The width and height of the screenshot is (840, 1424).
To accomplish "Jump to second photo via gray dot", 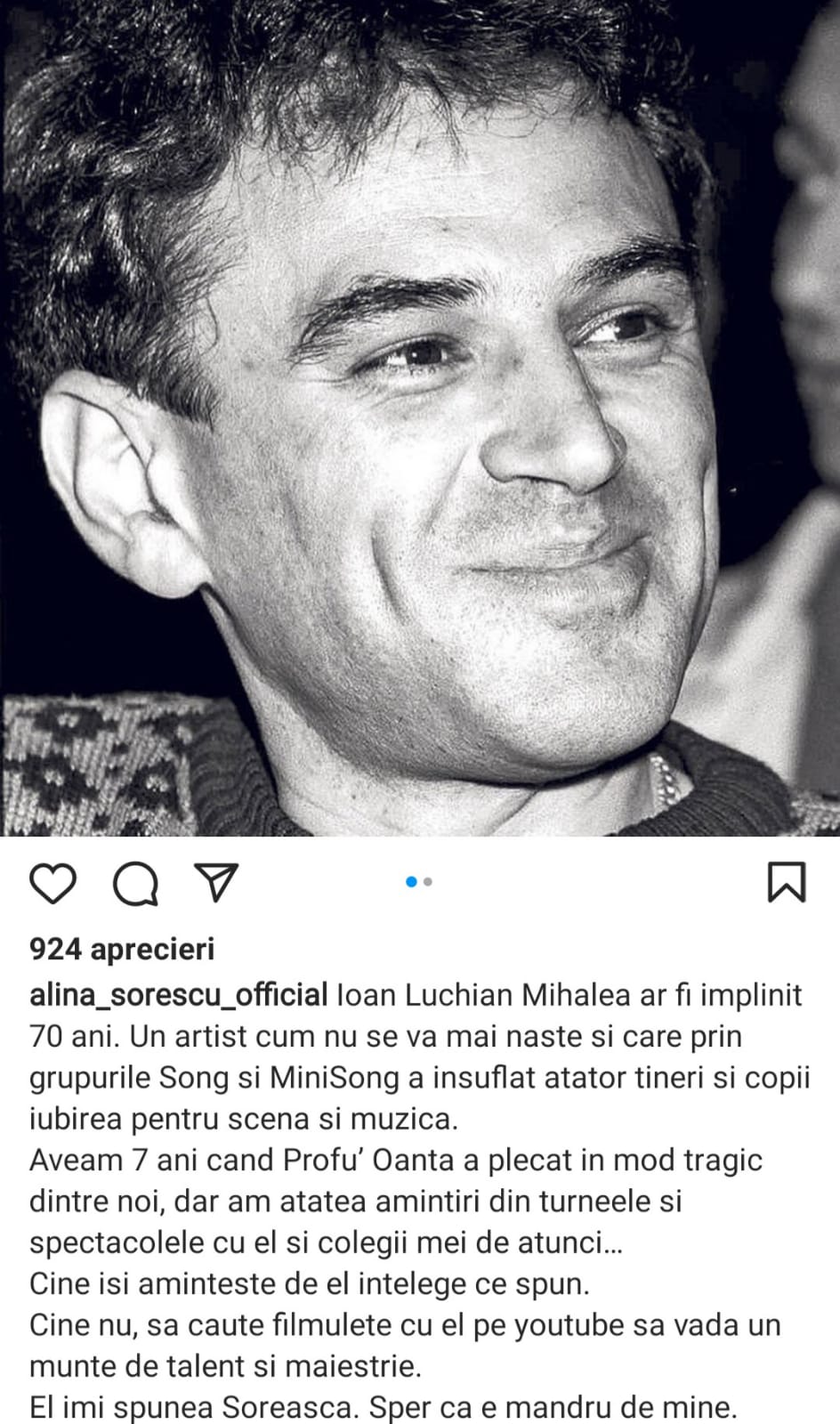I will pyautogui.click(x=428, y=882).
